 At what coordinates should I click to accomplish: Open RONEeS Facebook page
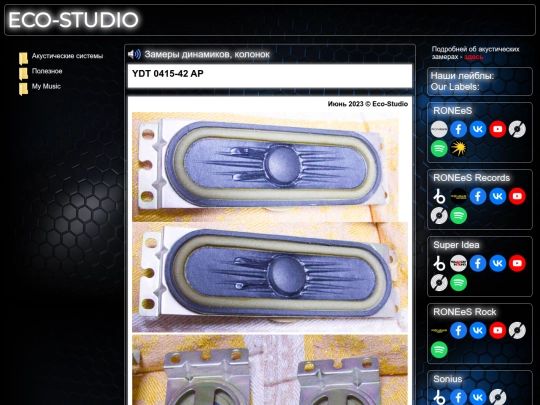tap(458, 129)
